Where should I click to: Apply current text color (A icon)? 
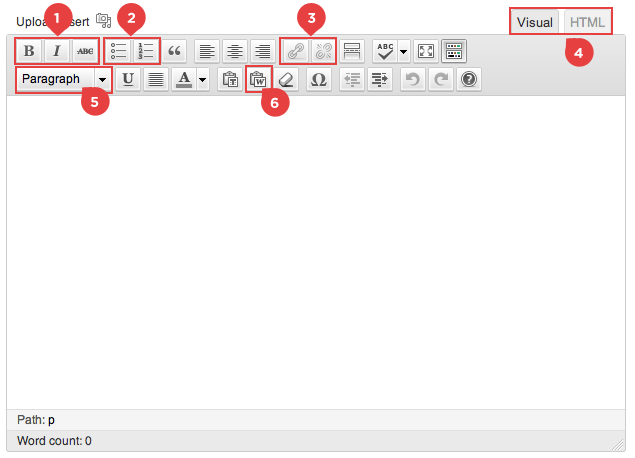184,80
